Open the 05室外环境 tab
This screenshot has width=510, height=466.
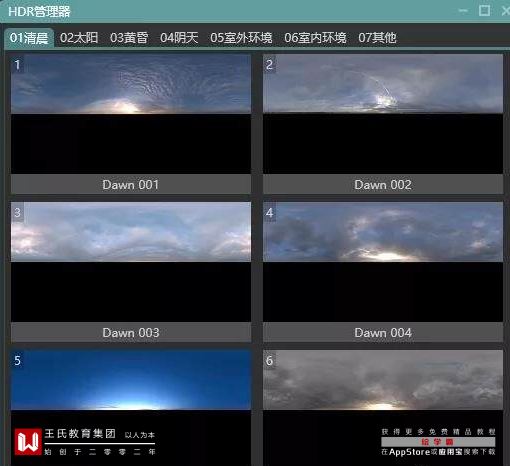[x=241, y=38]
